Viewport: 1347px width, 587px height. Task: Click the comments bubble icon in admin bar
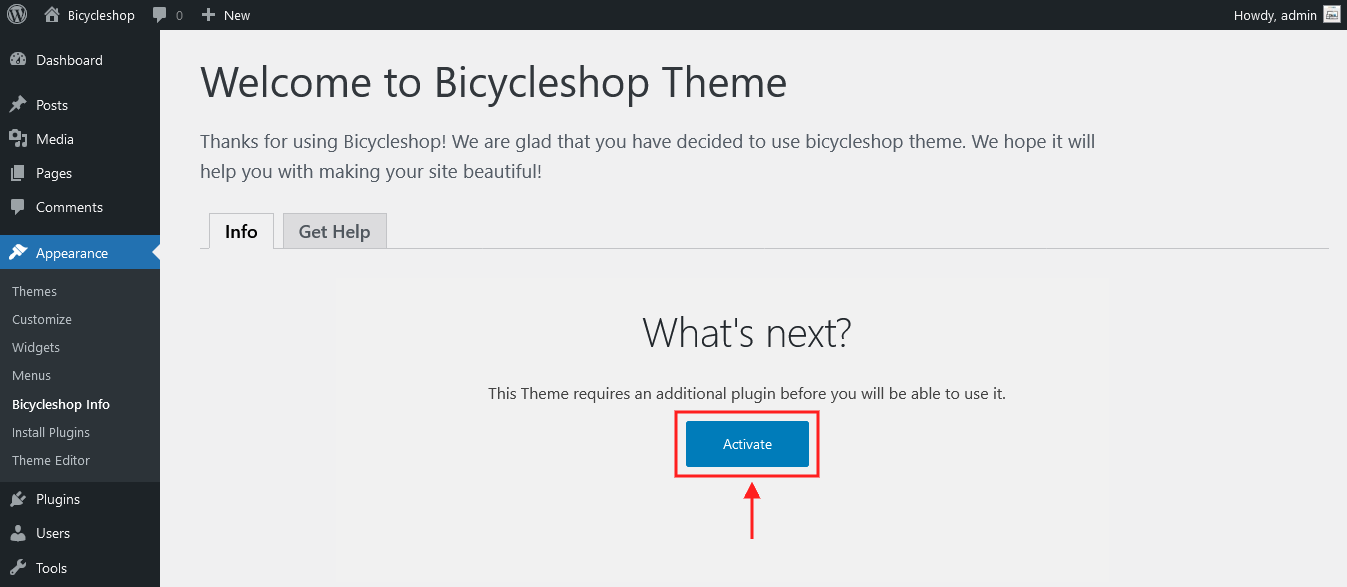(160, 15)
